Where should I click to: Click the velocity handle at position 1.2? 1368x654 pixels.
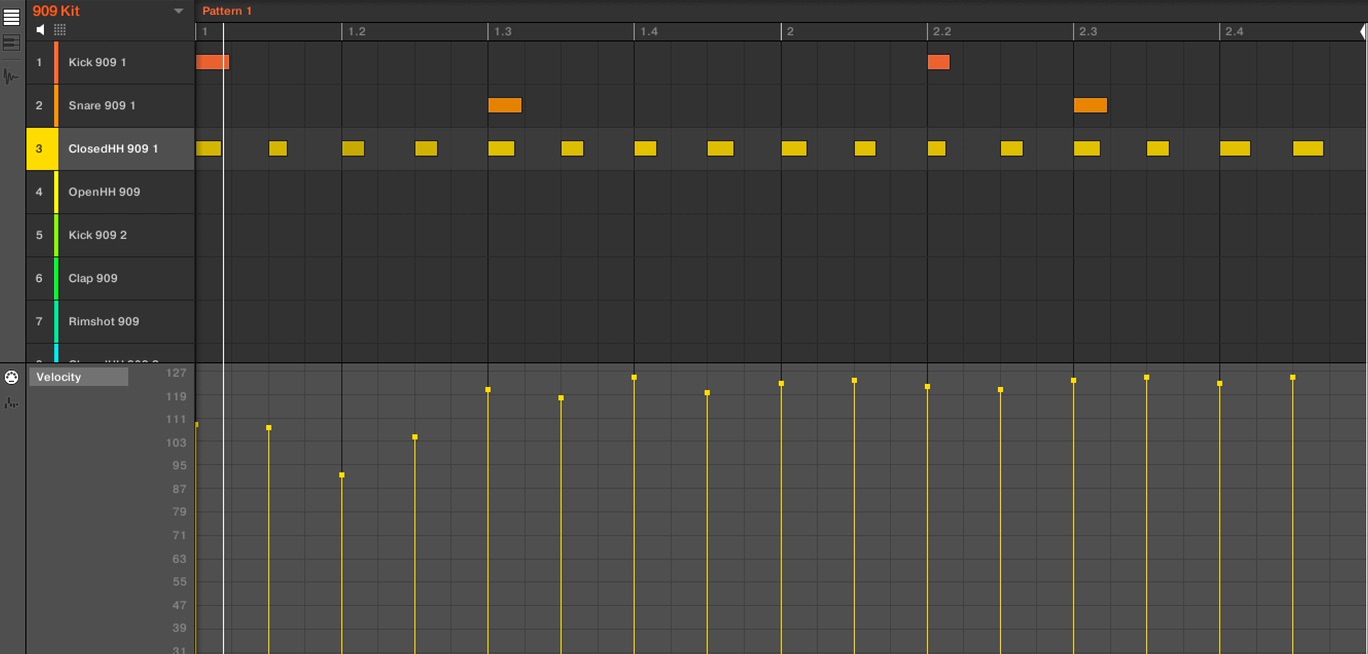(x=342, y=475)
